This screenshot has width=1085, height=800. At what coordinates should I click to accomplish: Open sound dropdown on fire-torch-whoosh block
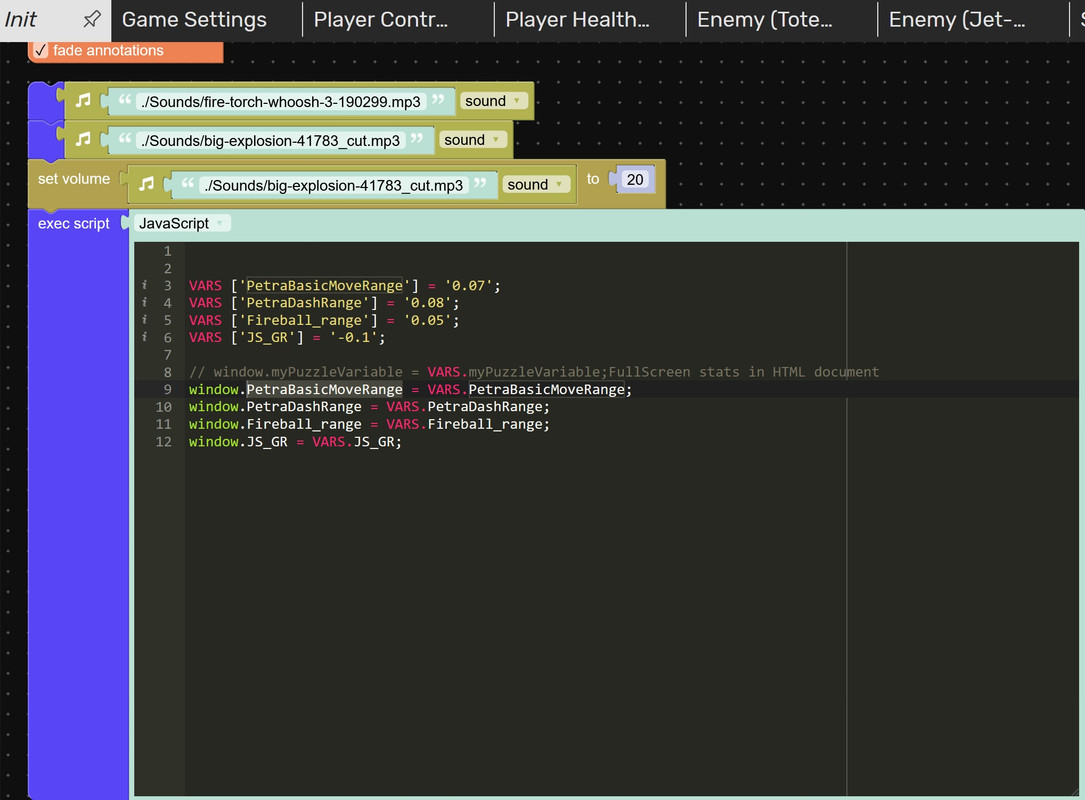pos(494,101)
